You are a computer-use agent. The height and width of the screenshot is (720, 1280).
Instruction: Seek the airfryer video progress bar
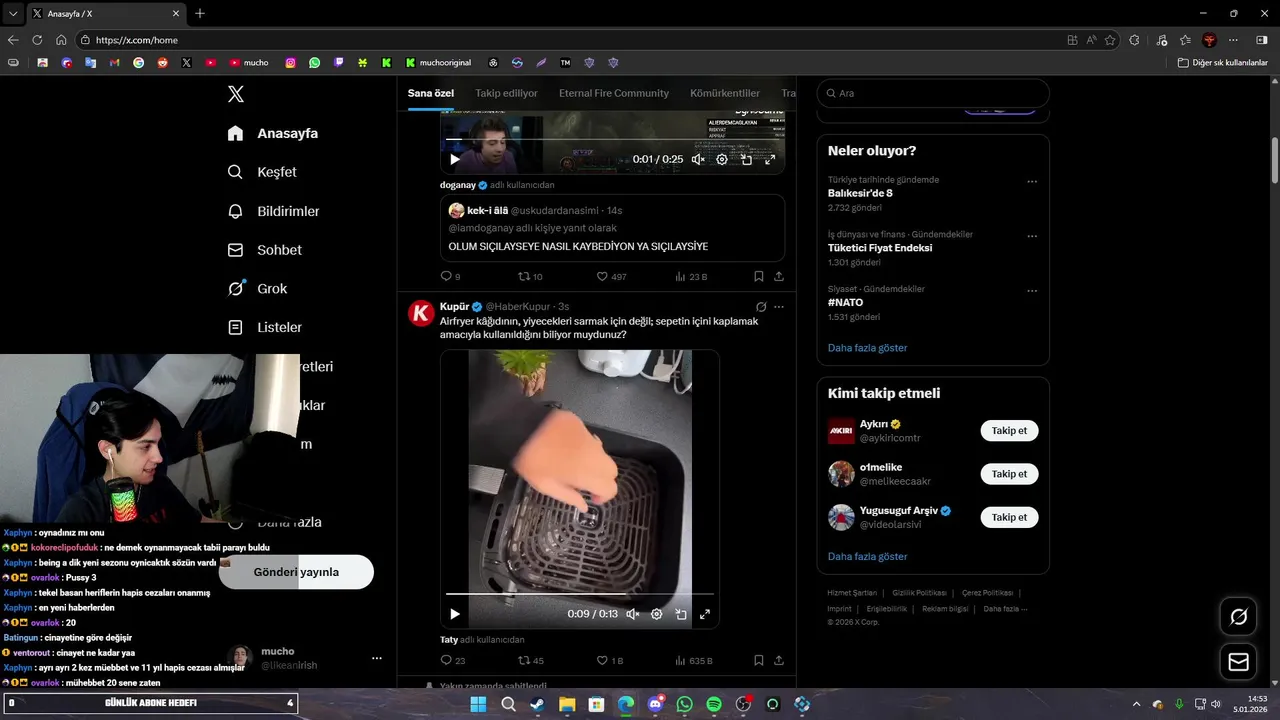pos(580,594)
